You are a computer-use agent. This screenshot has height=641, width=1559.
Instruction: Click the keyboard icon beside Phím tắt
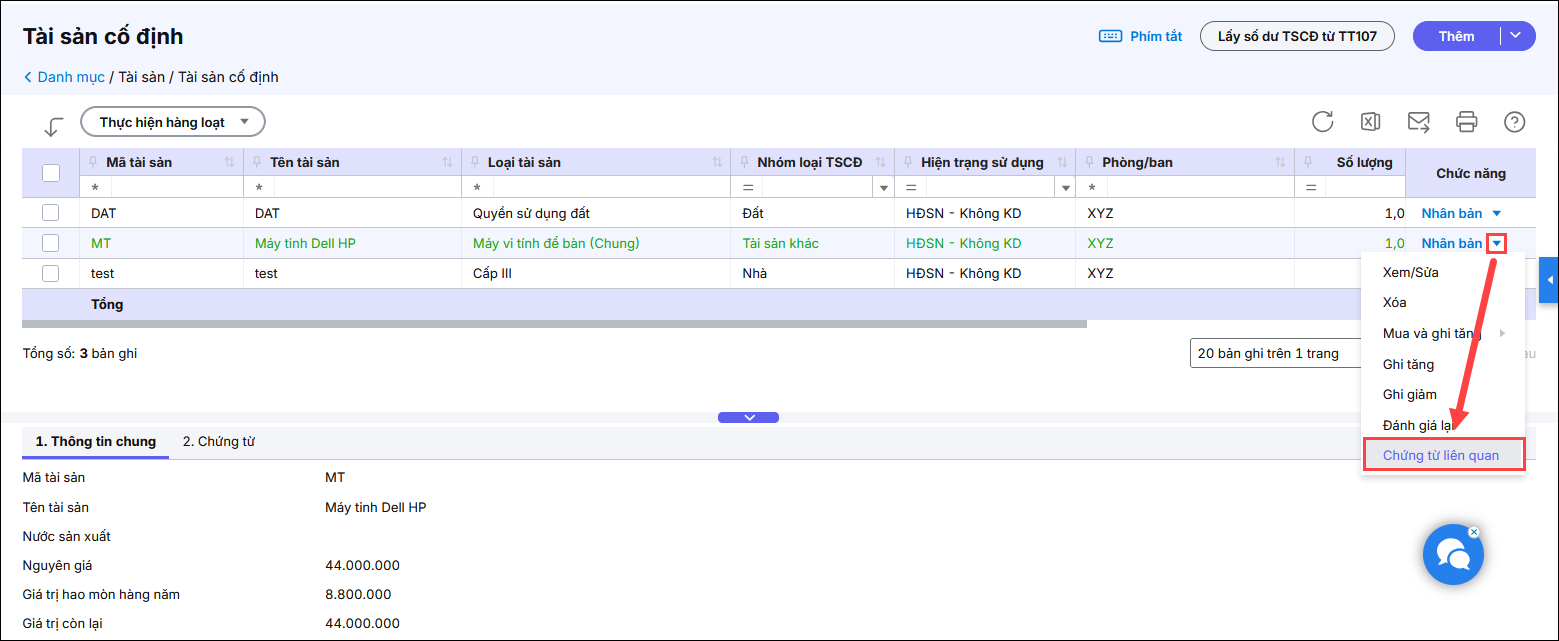pos(1110,36)
